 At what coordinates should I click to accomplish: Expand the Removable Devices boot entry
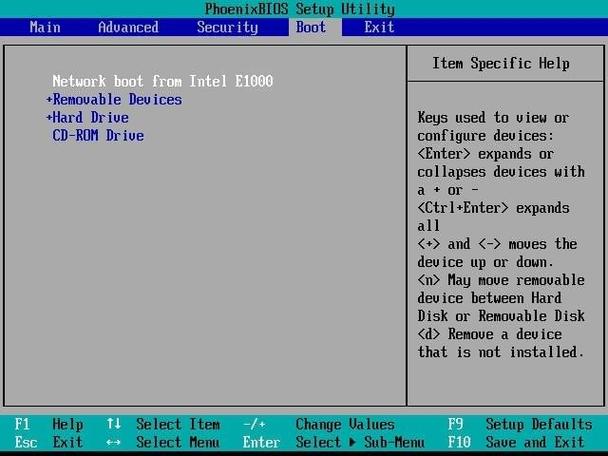[114, 100]
